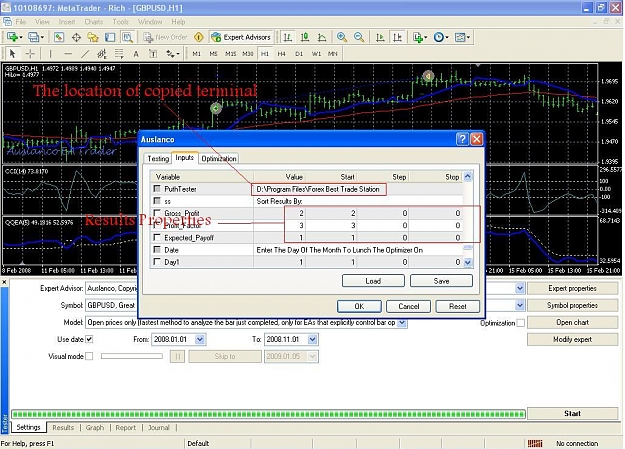Tick the PathTester variable checkbox
Viewport: 625px width, 449px height.
[157, 189]
